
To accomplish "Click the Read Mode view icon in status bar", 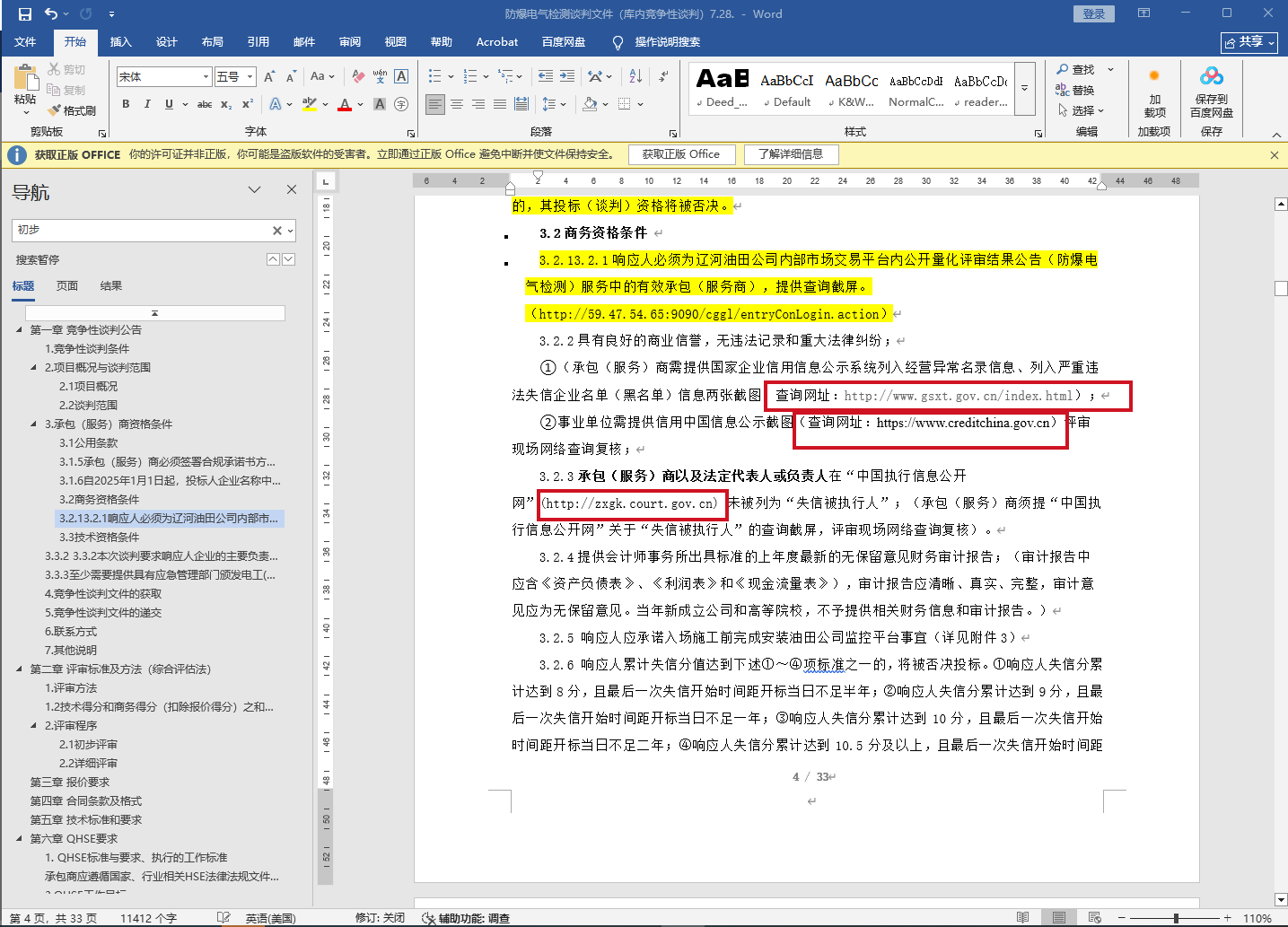I will point(1023,918).
